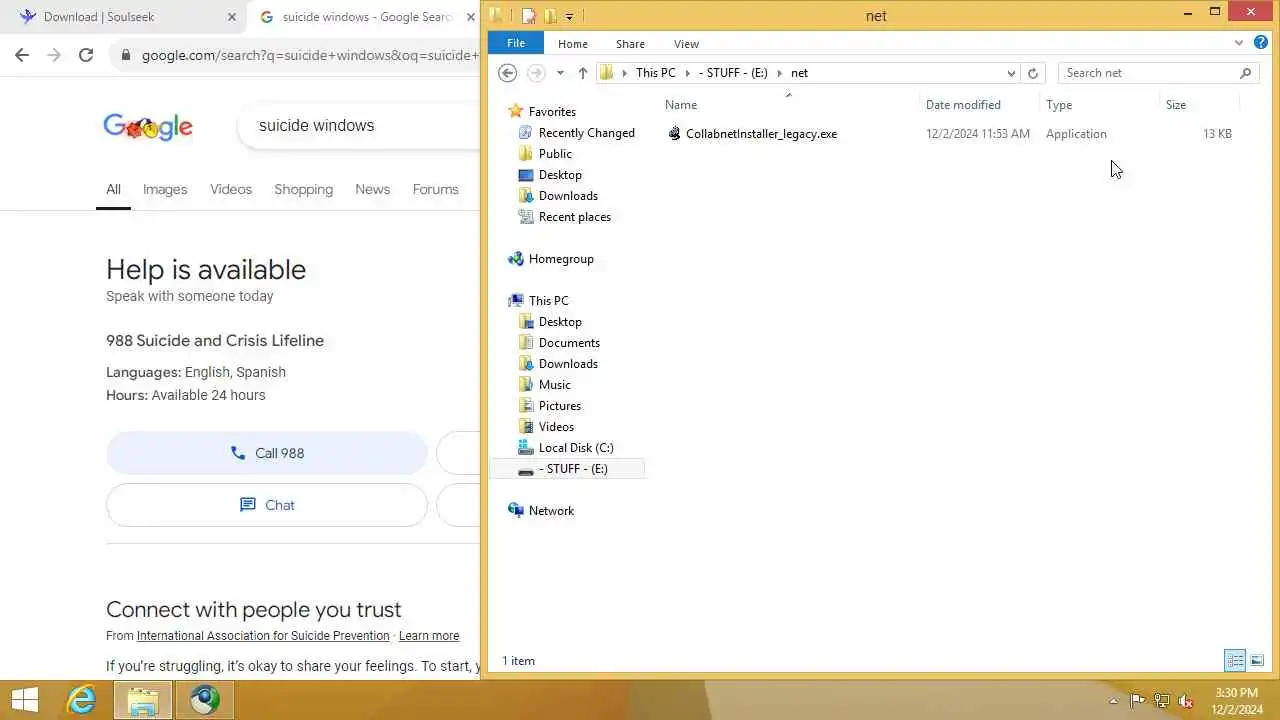The width and height of the screenshot is (1280, 720).
Task: Click the '13 KB' size cell
Action: tap(1217, 134)
